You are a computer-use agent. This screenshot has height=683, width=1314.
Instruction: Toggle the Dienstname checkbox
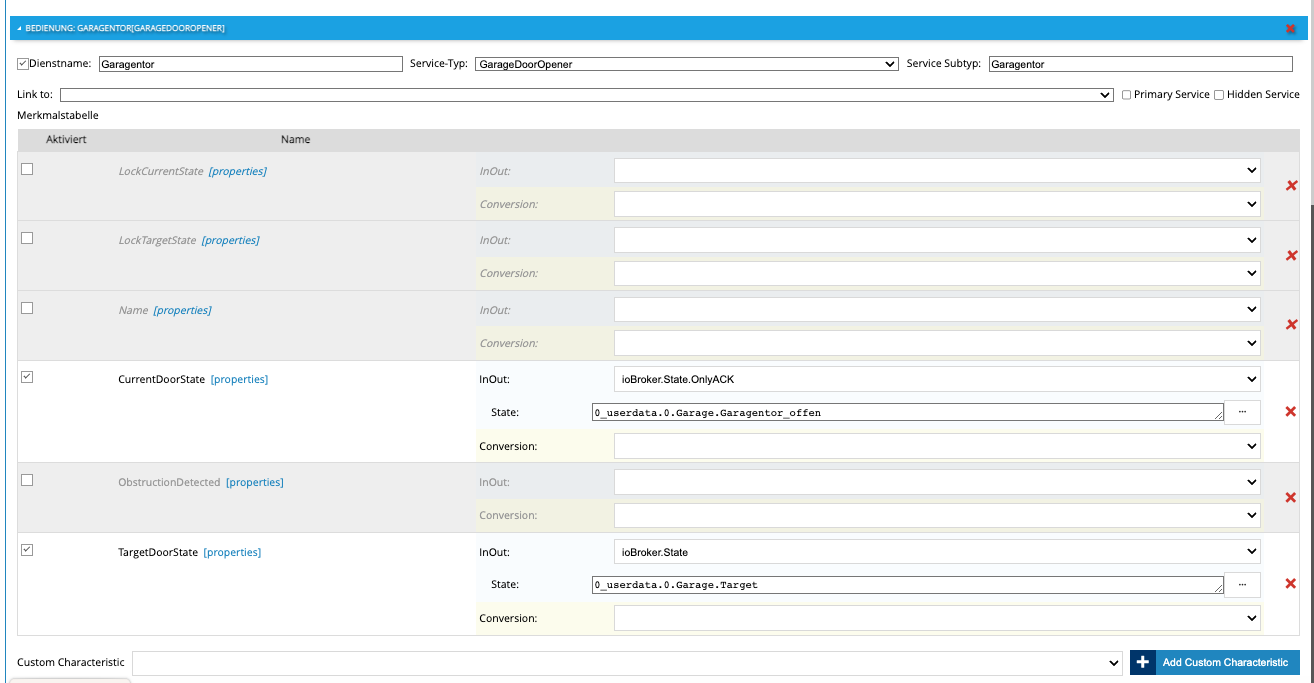(23, 63)
